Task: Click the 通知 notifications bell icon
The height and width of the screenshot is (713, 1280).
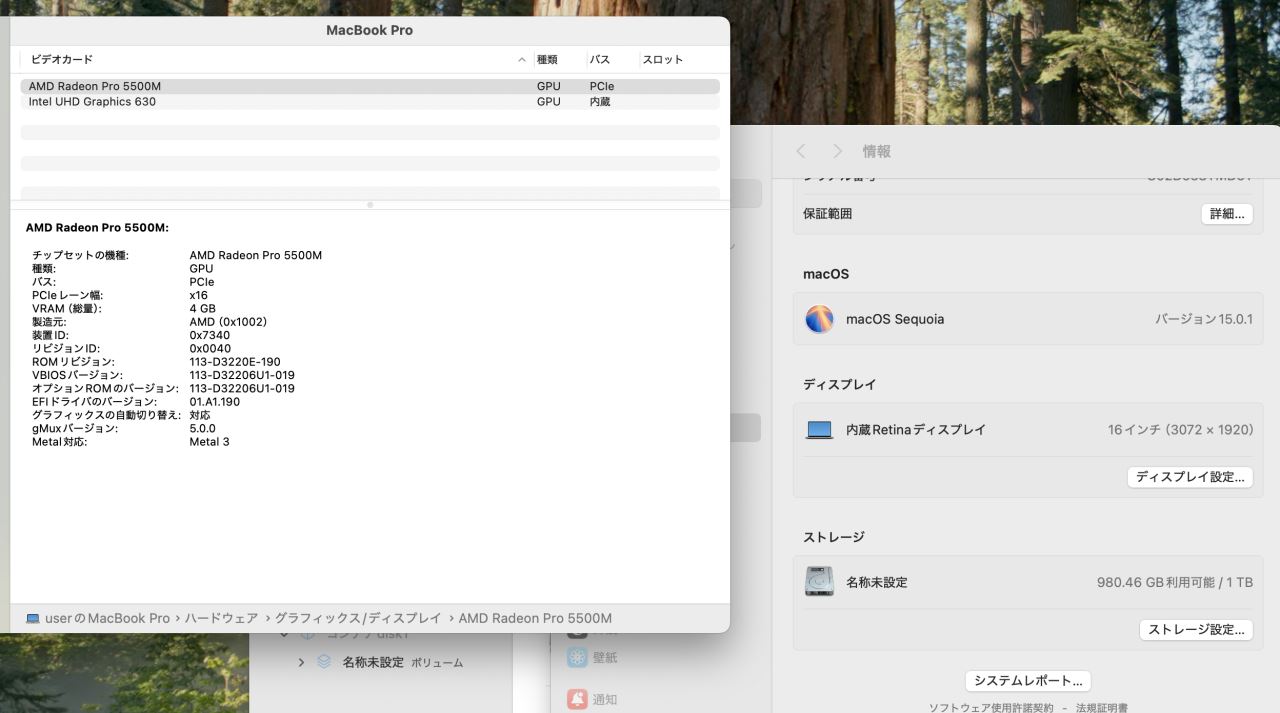Action: coord(577,699)
